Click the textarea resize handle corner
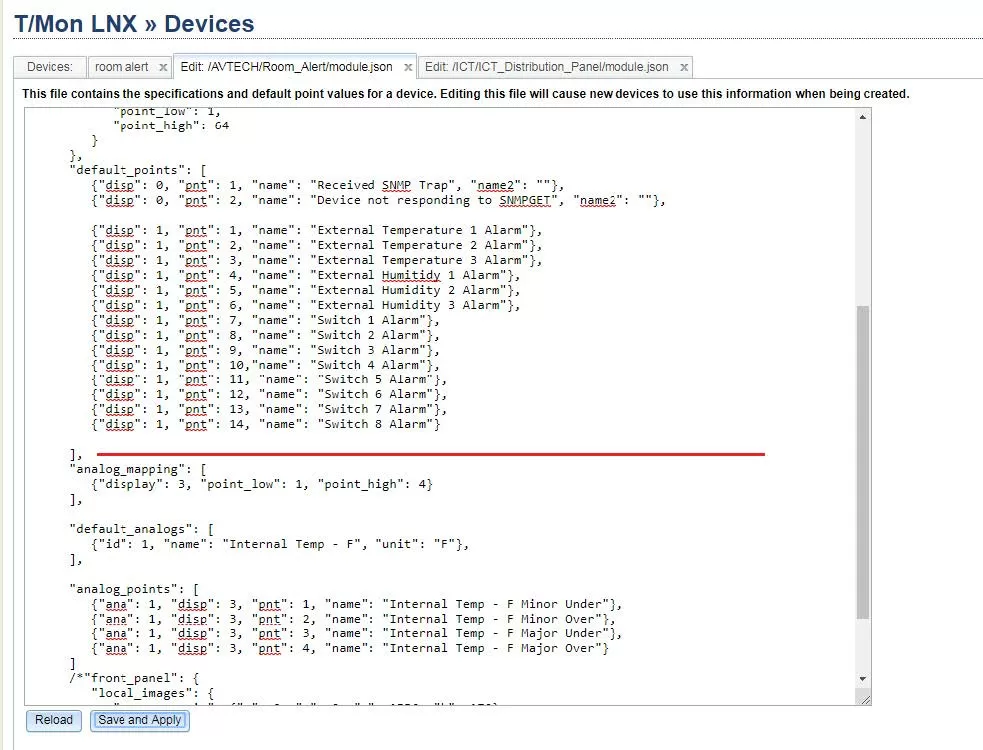This screenshot has height=750, width=983. coord(864,699)
